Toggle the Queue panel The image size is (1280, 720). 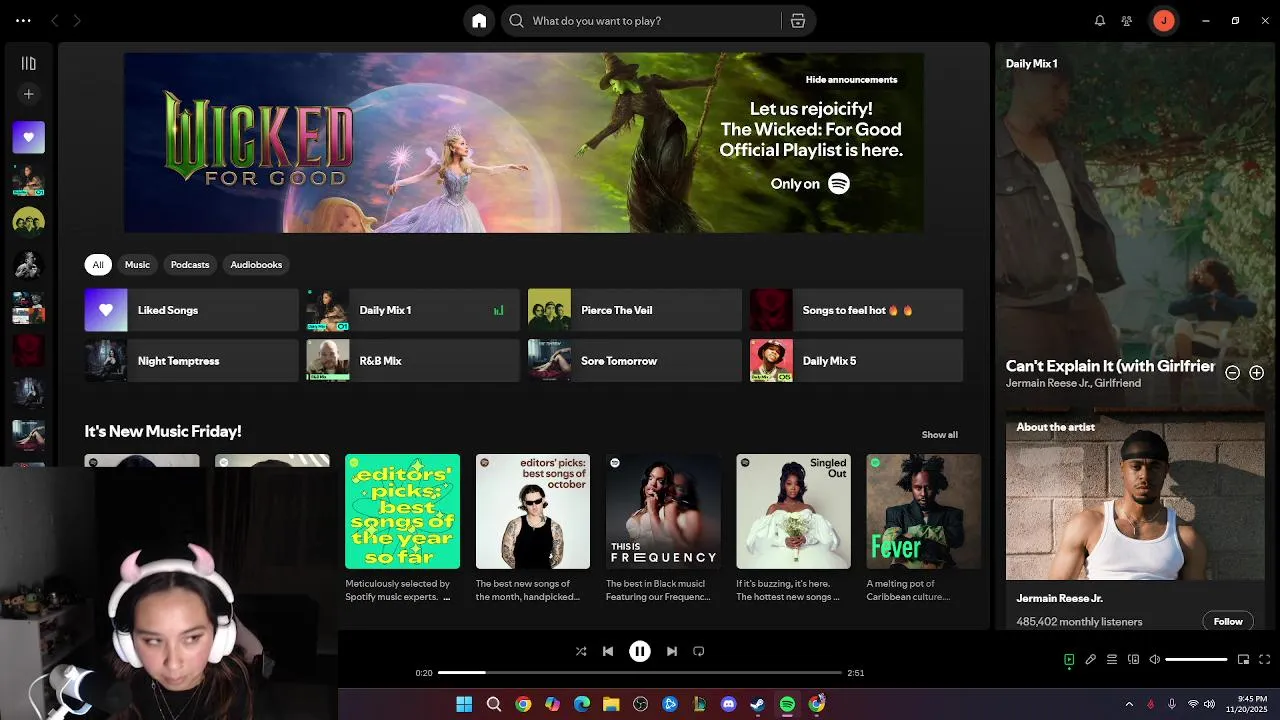[1112, 660]
